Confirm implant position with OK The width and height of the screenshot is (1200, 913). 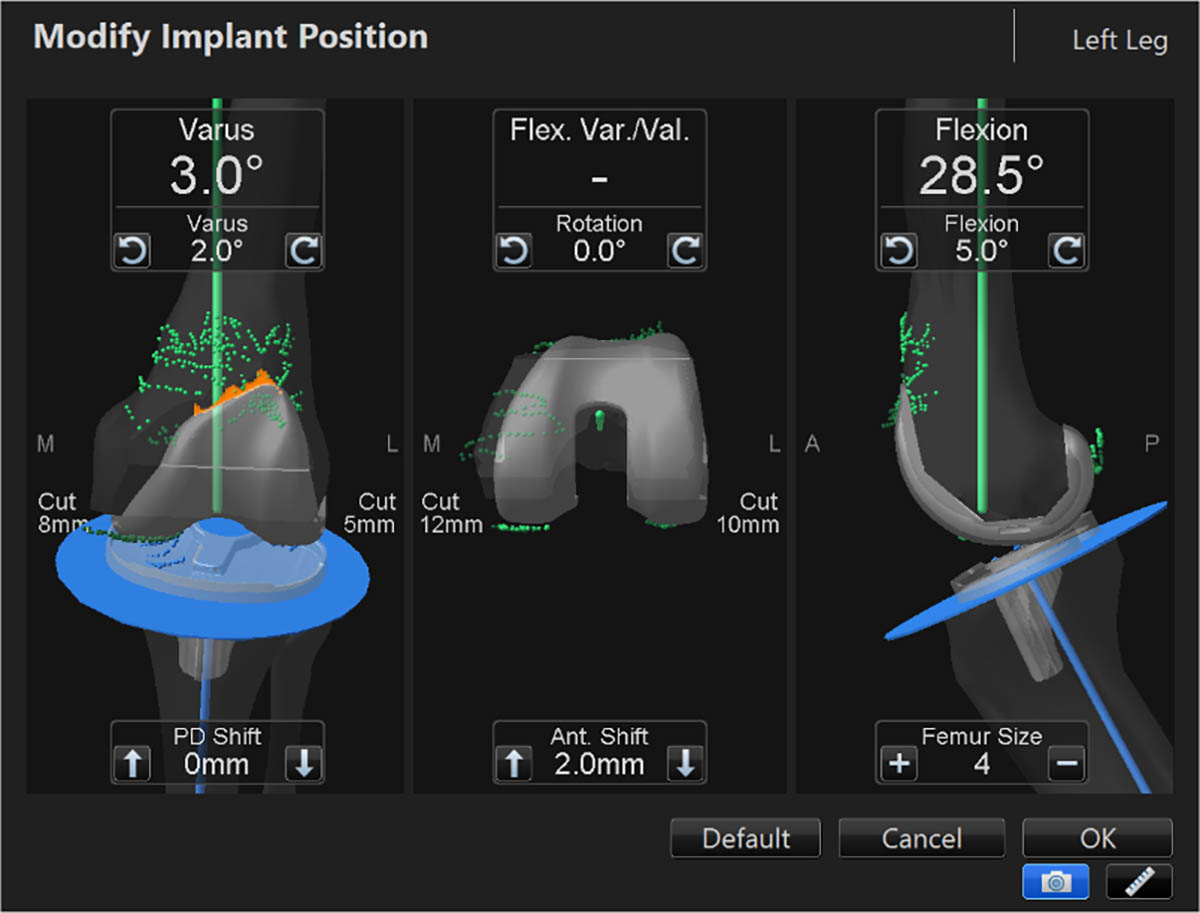pyautogui.click(x=1097, y=838)
